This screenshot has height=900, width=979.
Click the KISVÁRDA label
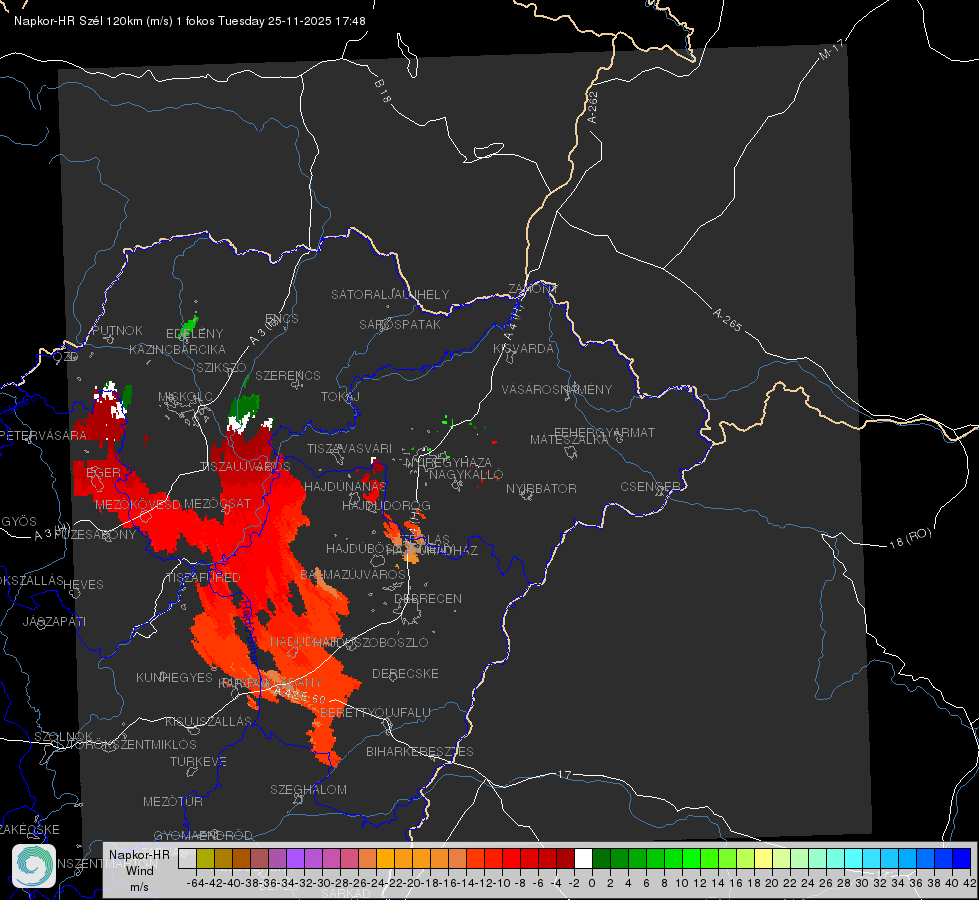point(523,349)
